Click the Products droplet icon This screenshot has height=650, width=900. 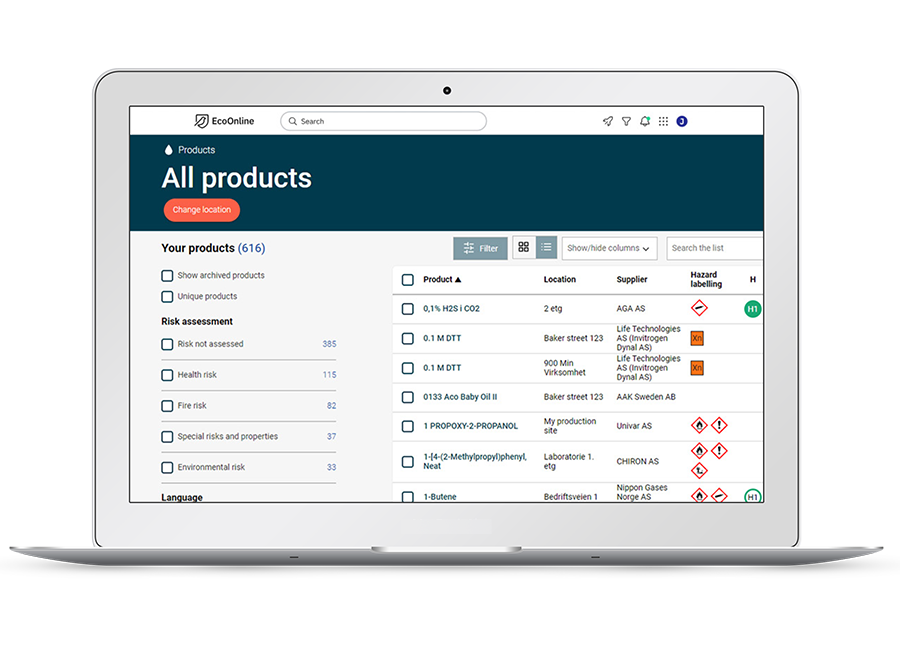point(168,150)
